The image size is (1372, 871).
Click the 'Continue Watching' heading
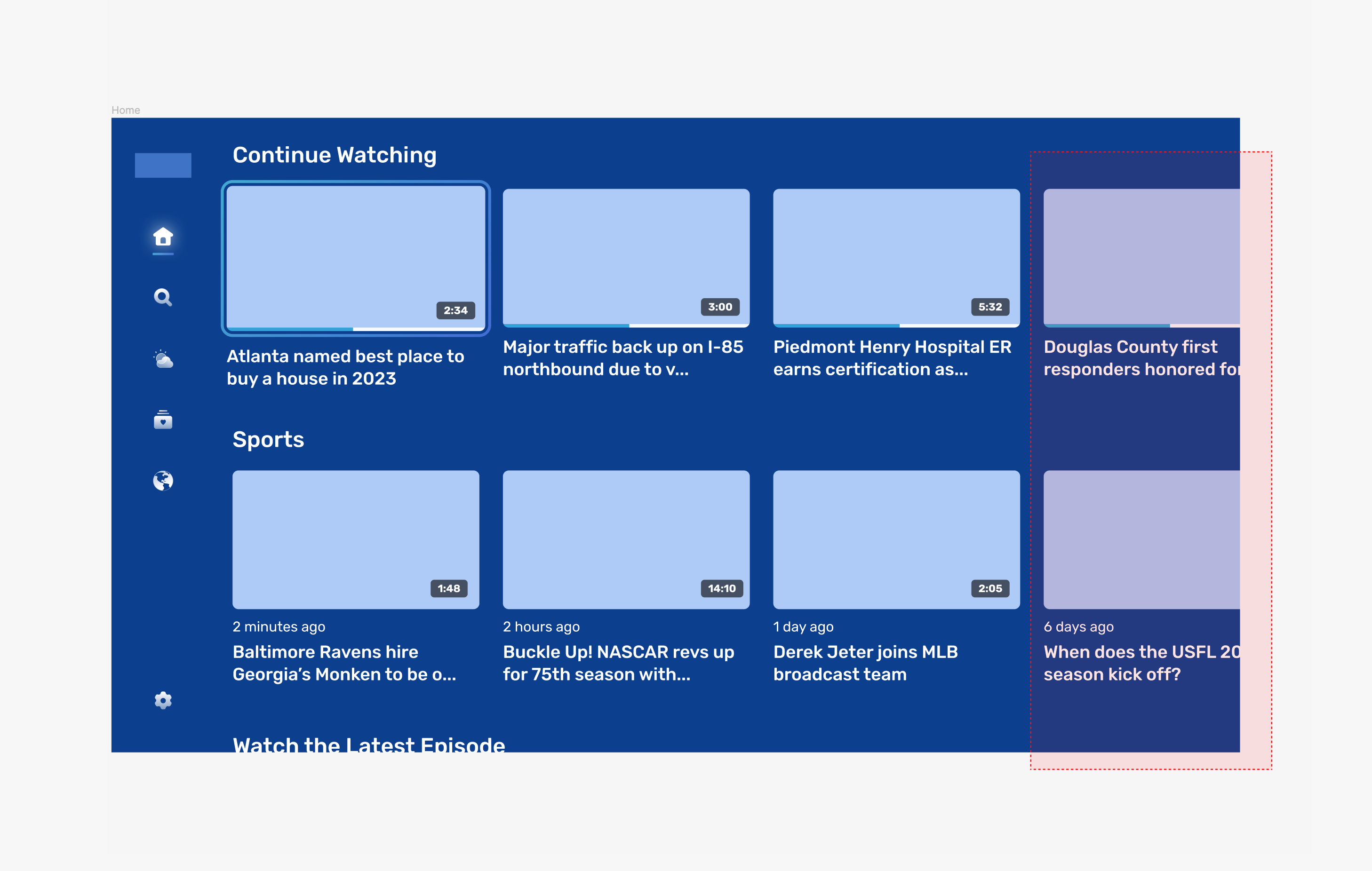coord(335,156)
